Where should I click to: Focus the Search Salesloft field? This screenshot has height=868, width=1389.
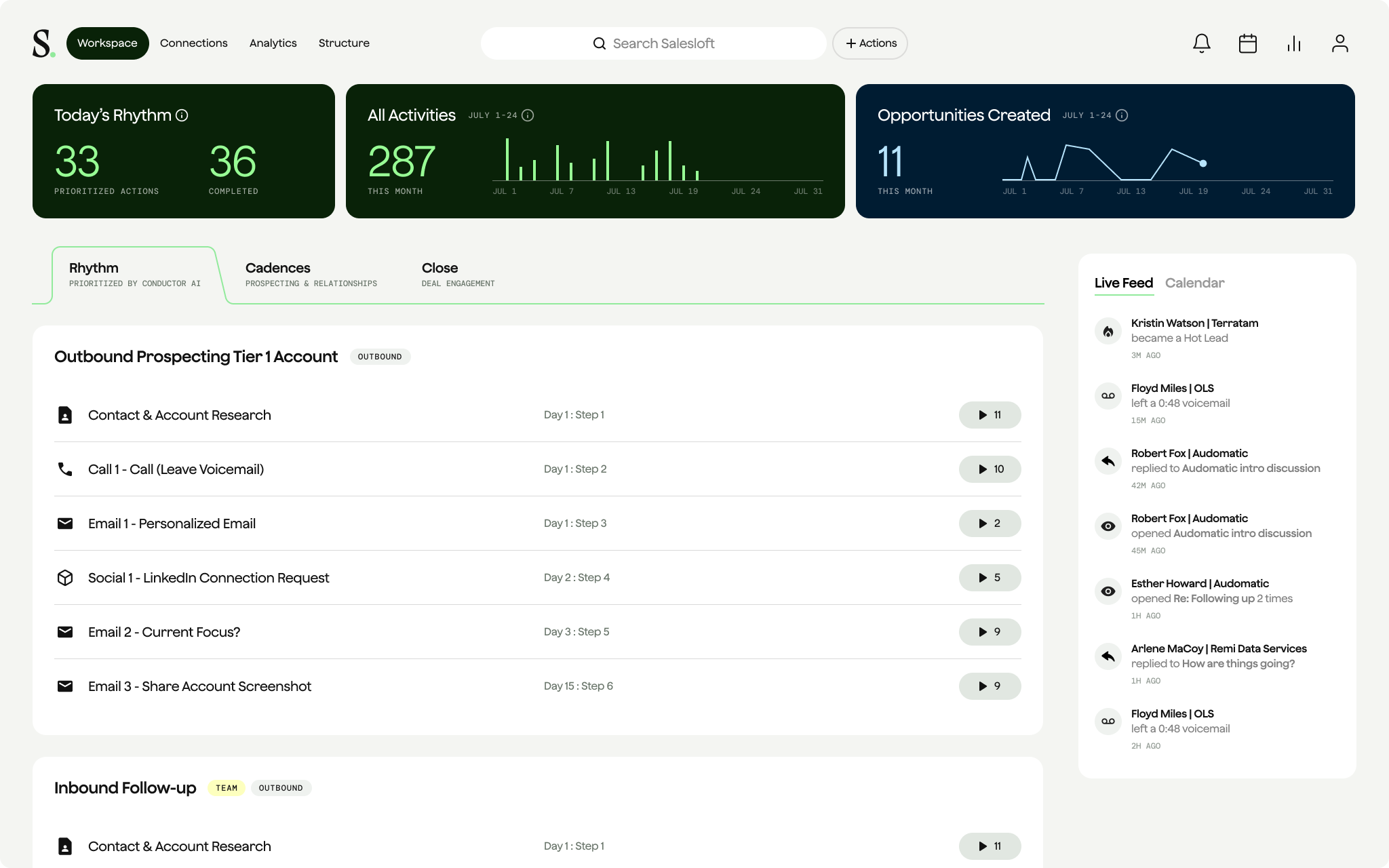tap(654, 43)
